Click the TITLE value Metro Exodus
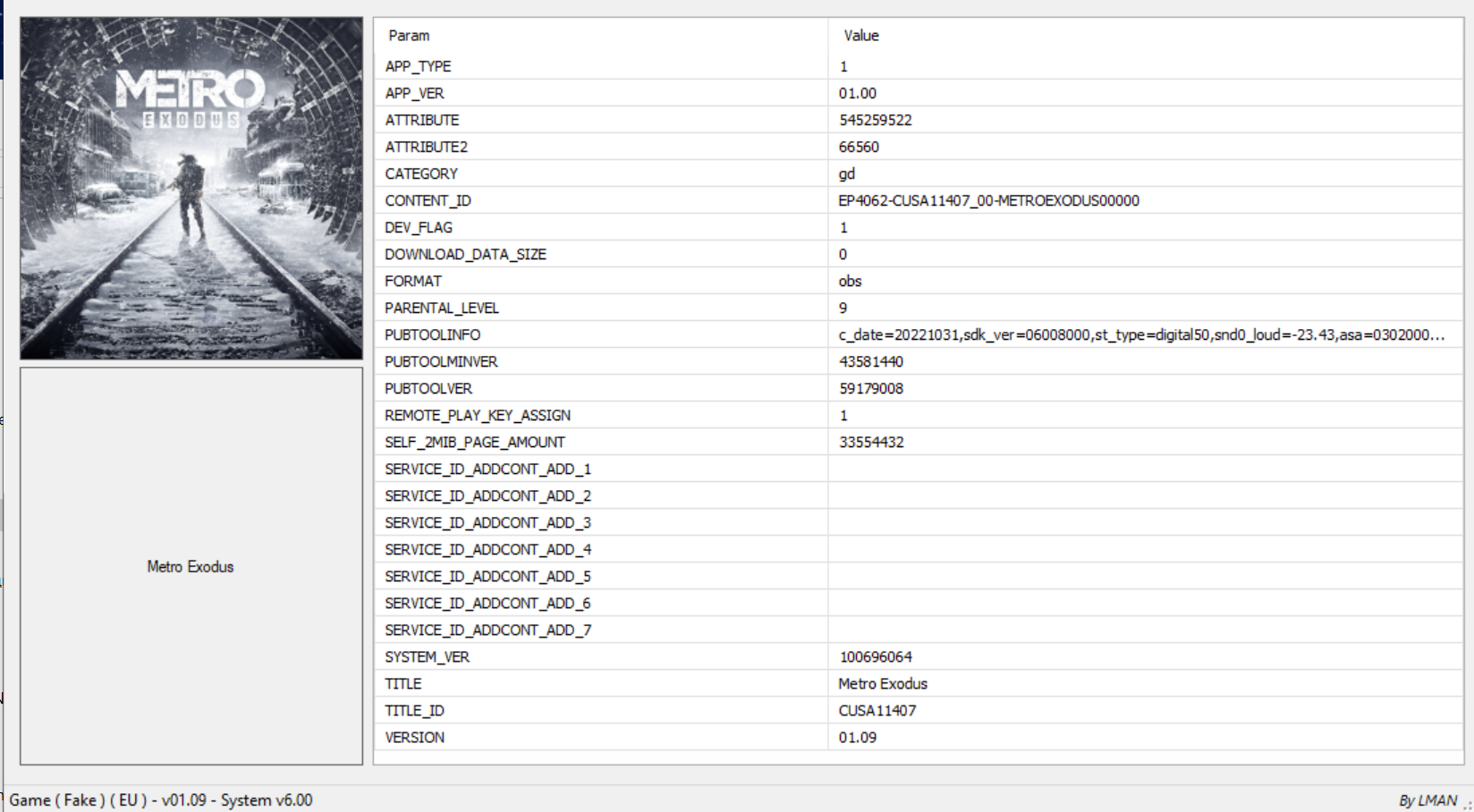 click(x=883, y=683)
